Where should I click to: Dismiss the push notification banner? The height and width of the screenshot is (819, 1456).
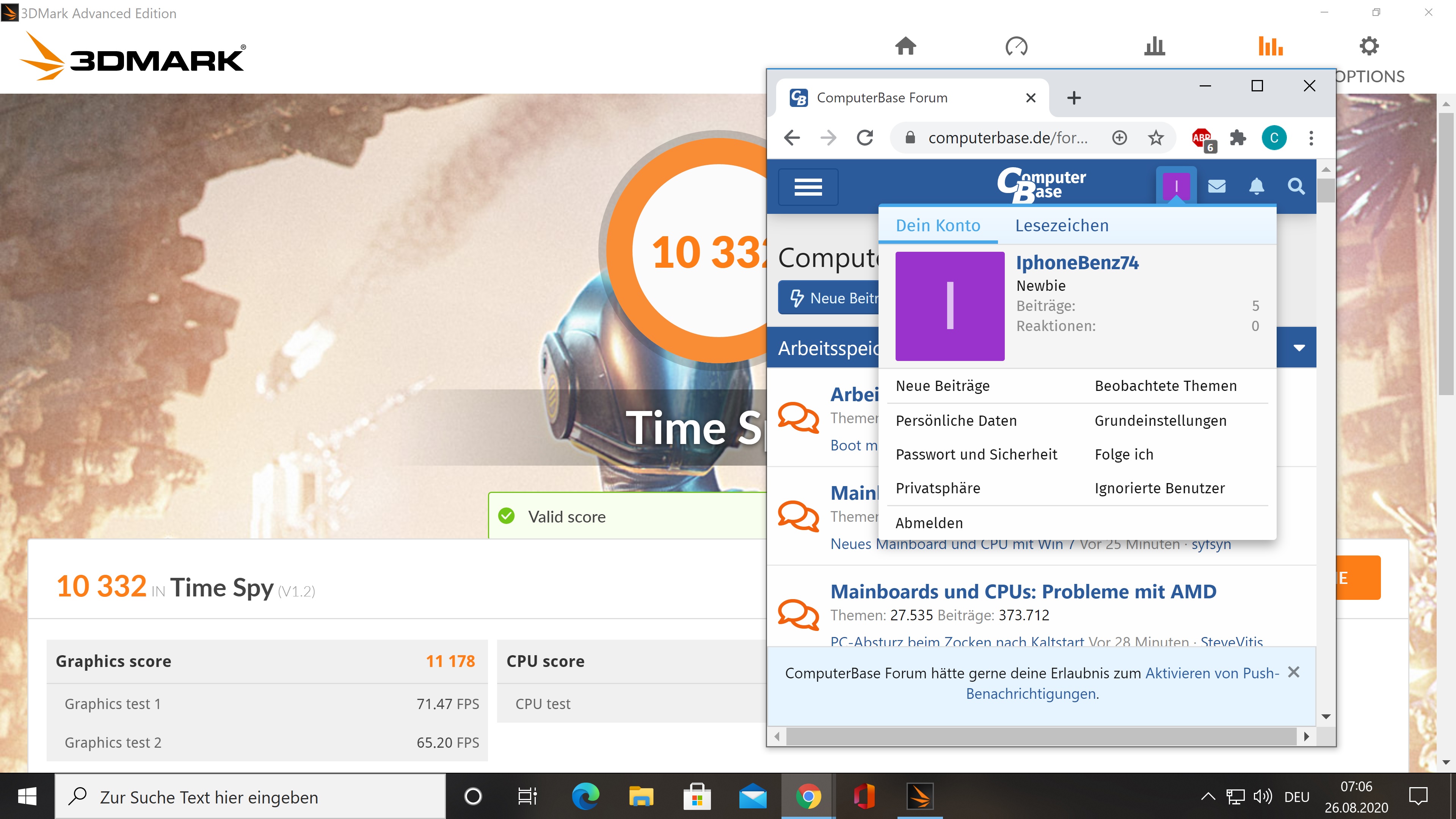pos(1293,672)
